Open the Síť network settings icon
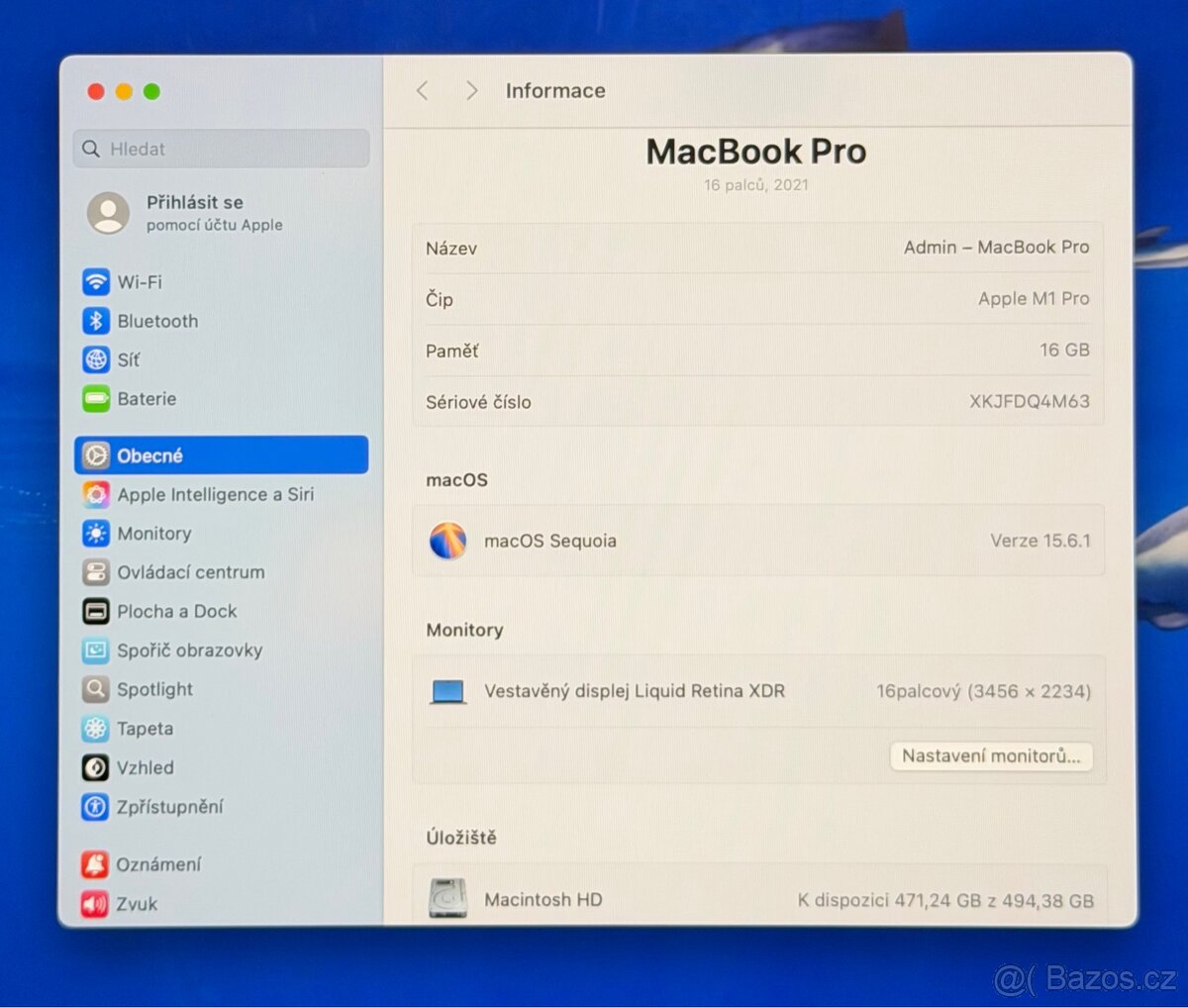1188x1008 pixels. click(x=95, y=359)
